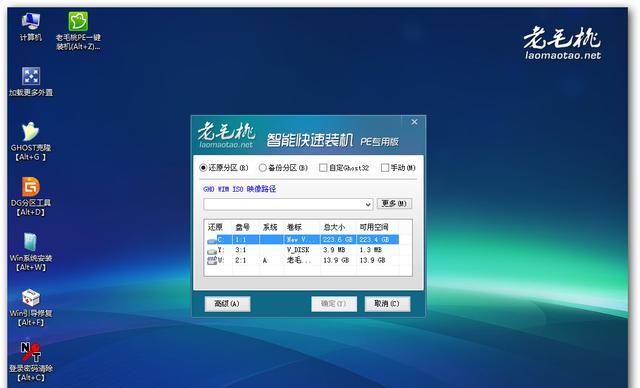Click the W: drive icon in list
Screen dimensions: 640x388
[212, 261]
